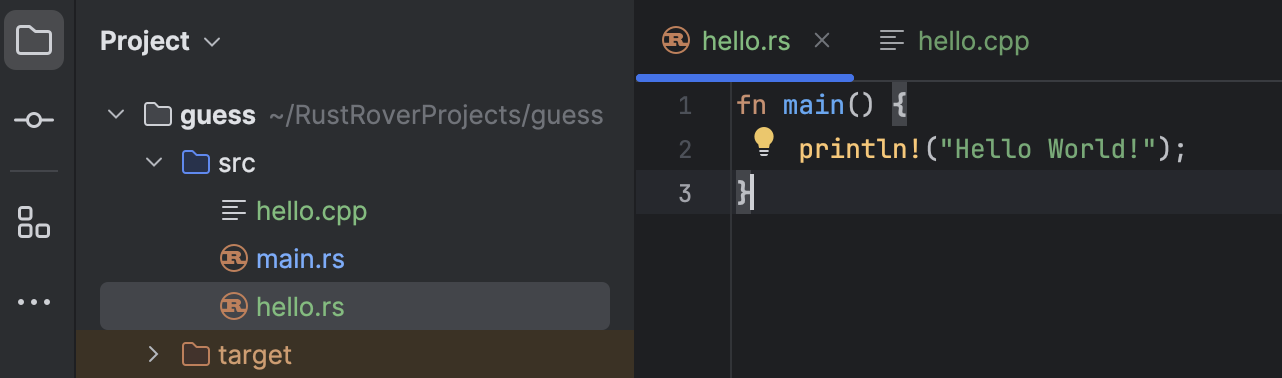Switch to the hello.cpp editor tab
This screenshot has width=1282, height=378.
tap(953, 41)
